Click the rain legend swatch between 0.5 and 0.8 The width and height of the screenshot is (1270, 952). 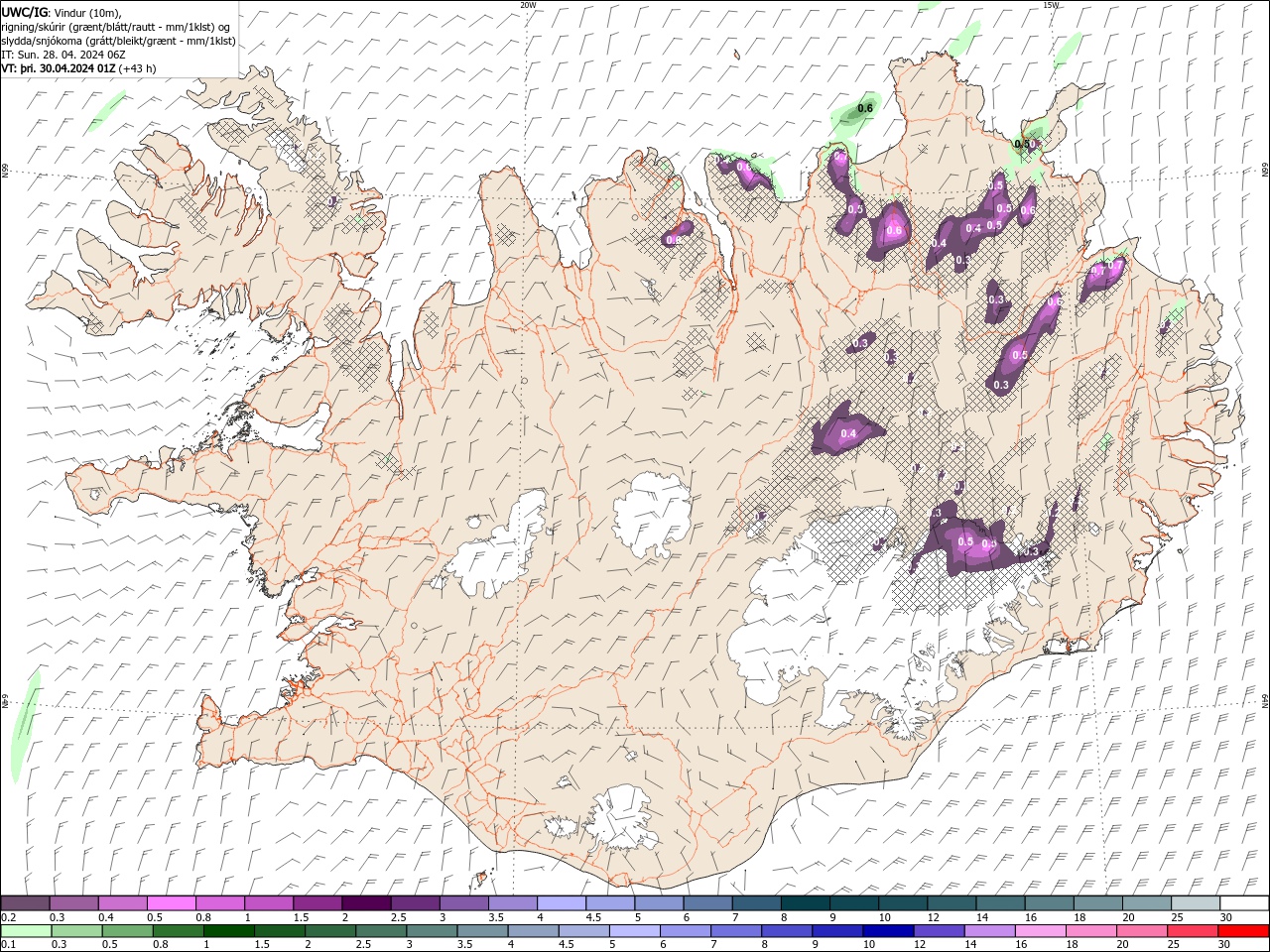pos(128,931)
